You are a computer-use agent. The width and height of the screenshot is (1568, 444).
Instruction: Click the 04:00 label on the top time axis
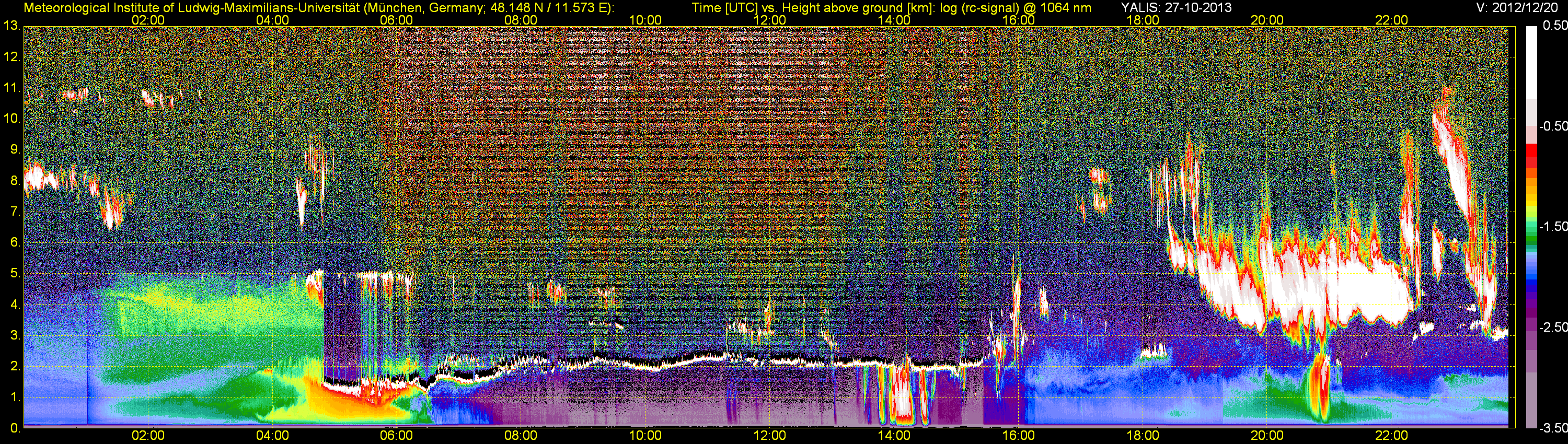pos(272,20)
